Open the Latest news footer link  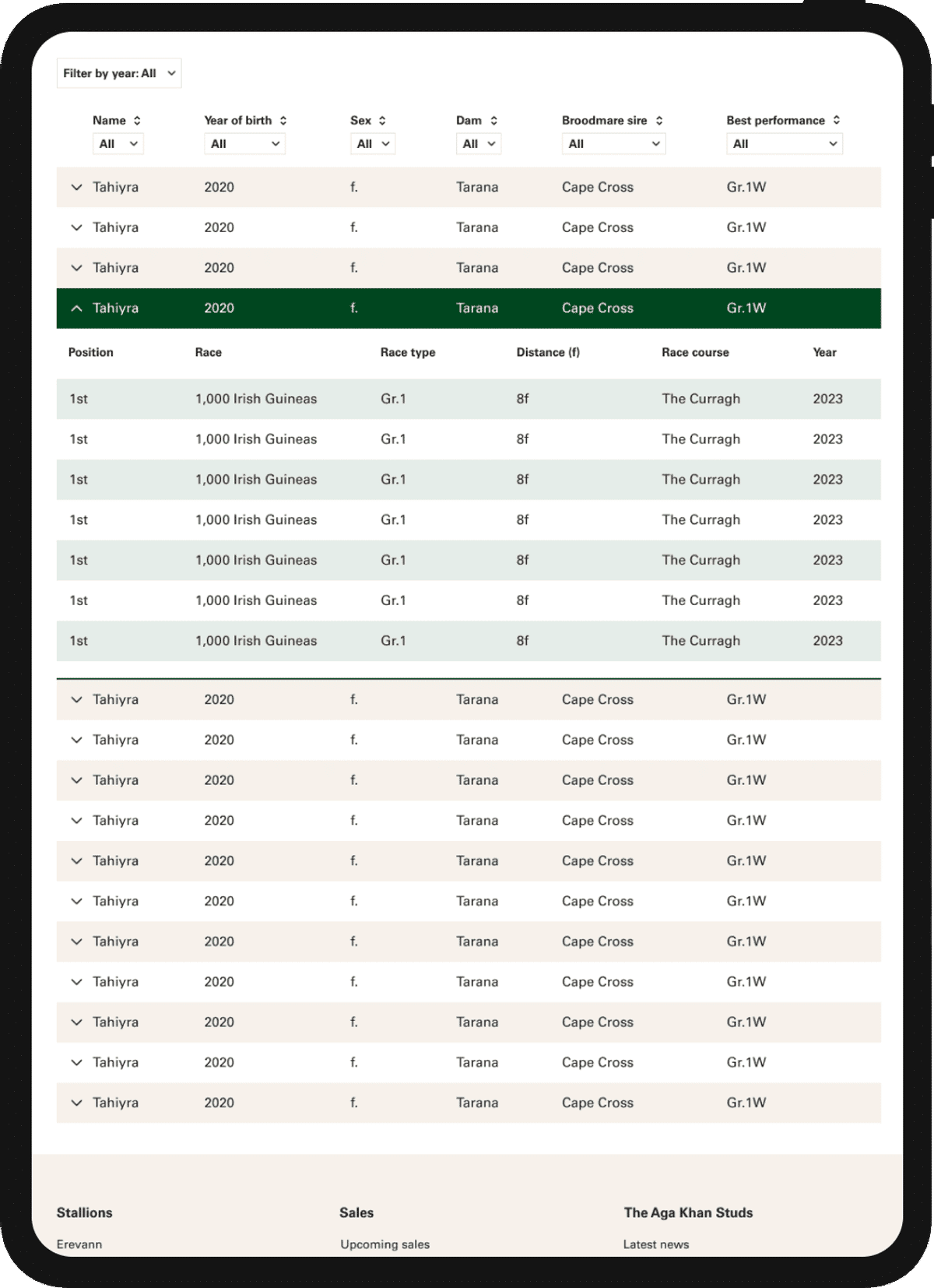point(655,1244)
